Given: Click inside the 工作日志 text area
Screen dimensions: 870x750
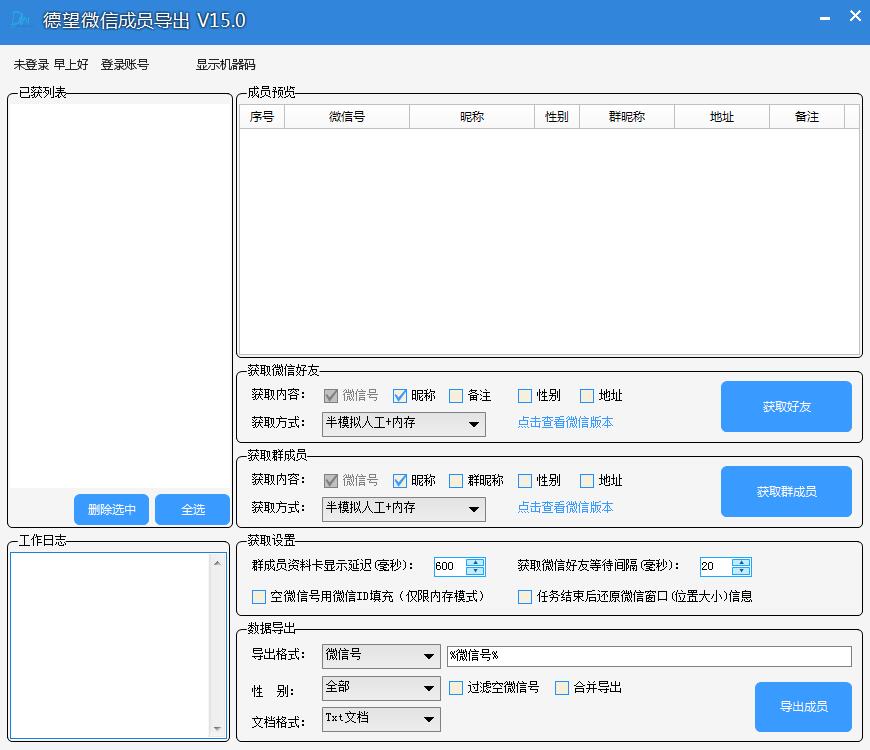Looking at the screenshot, I should 110,646.
